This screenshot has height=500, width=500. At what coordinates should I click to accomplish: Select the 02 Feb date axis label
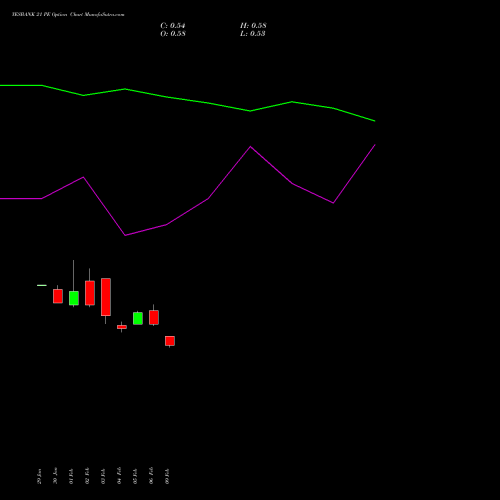click(87, 476)
